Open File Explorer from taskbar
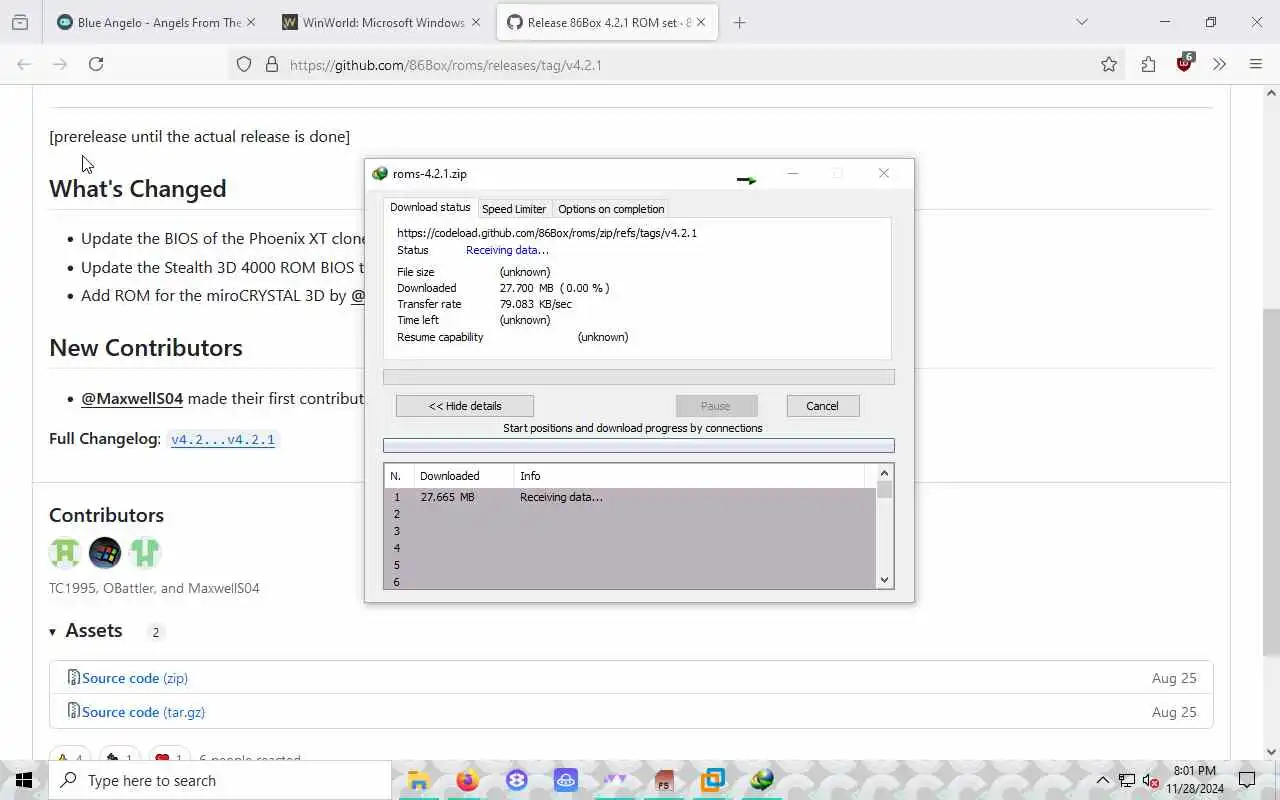Viewport: 1280px width, 800px height. pyautogui.click(x=418, y=780)
